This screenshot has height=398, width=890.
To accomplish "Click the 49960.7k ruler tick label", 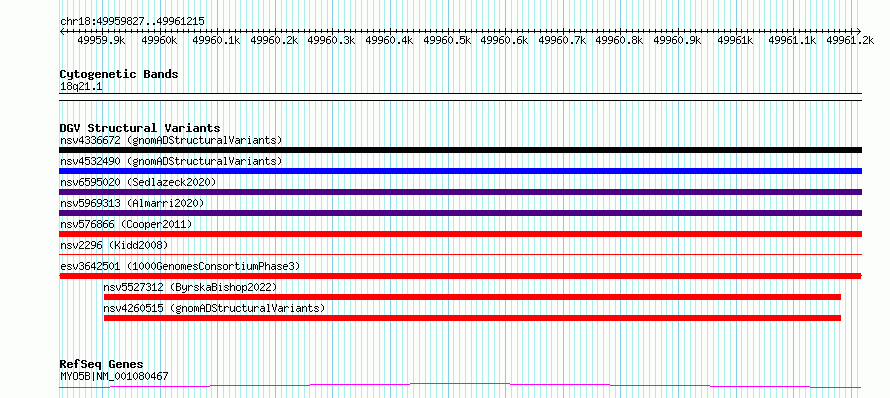I will 562,40.
